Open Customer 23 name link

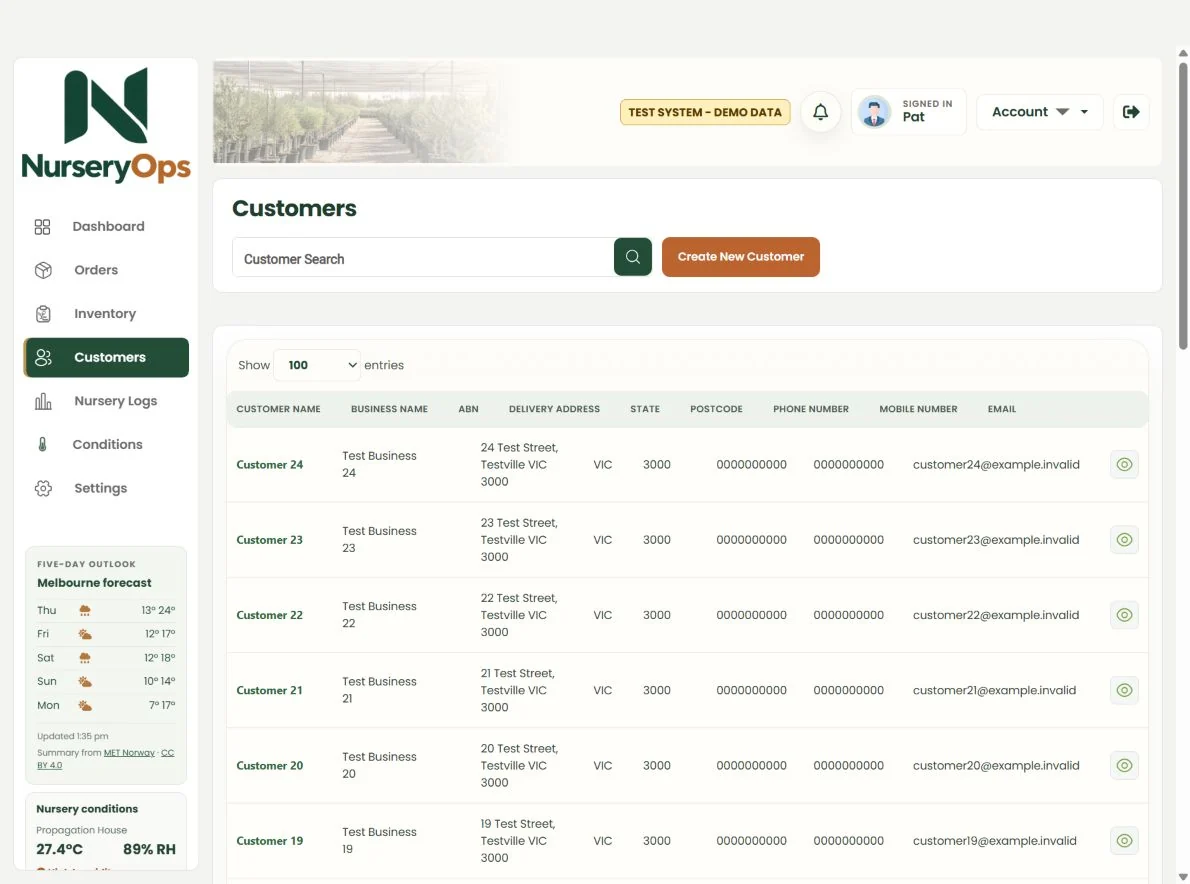click(269, 540)
